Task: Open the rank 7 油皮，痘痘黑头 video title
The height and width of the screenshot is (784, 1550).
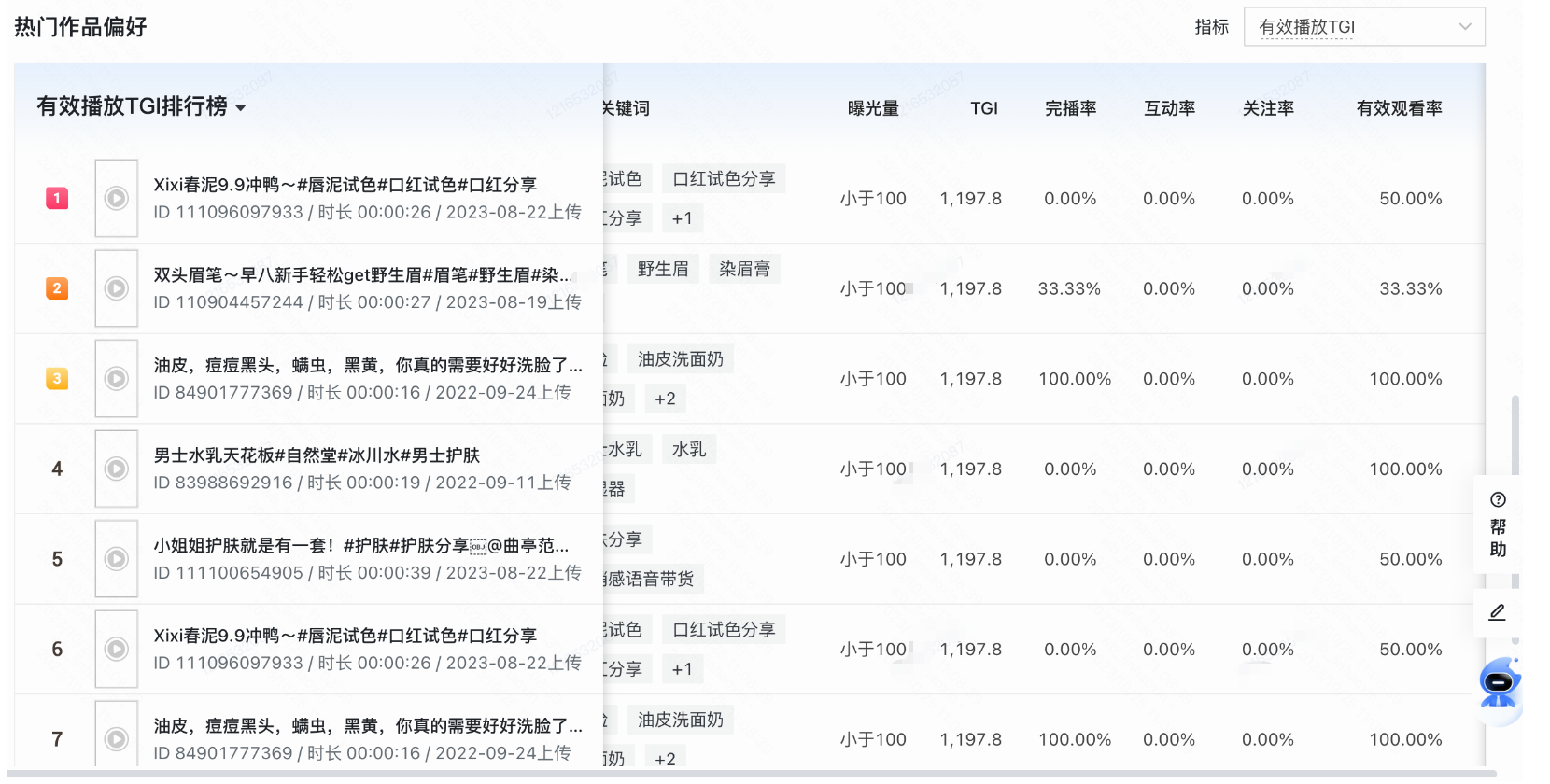Action: click(x=368, y=725)
